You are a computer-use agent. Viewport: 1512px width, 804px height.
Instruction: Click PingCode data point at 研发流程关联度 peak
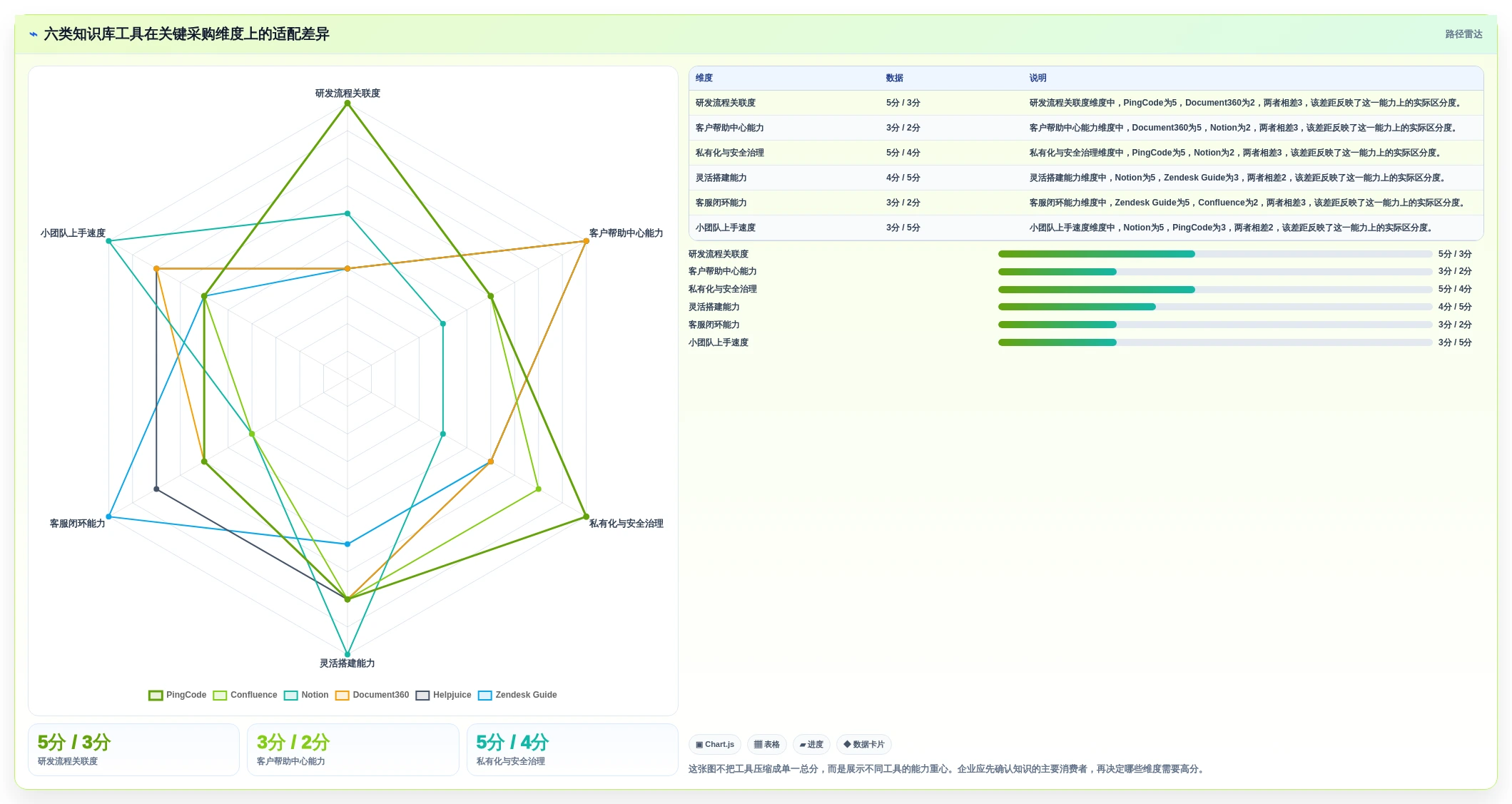coord(347,103)
